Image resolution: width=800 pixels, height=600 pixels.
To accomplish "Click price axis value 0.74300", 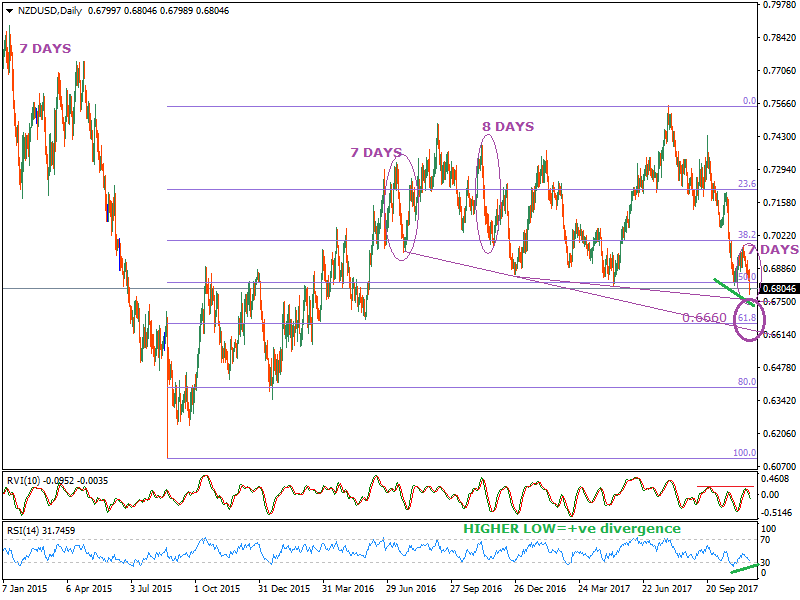I will pos(780,137).
